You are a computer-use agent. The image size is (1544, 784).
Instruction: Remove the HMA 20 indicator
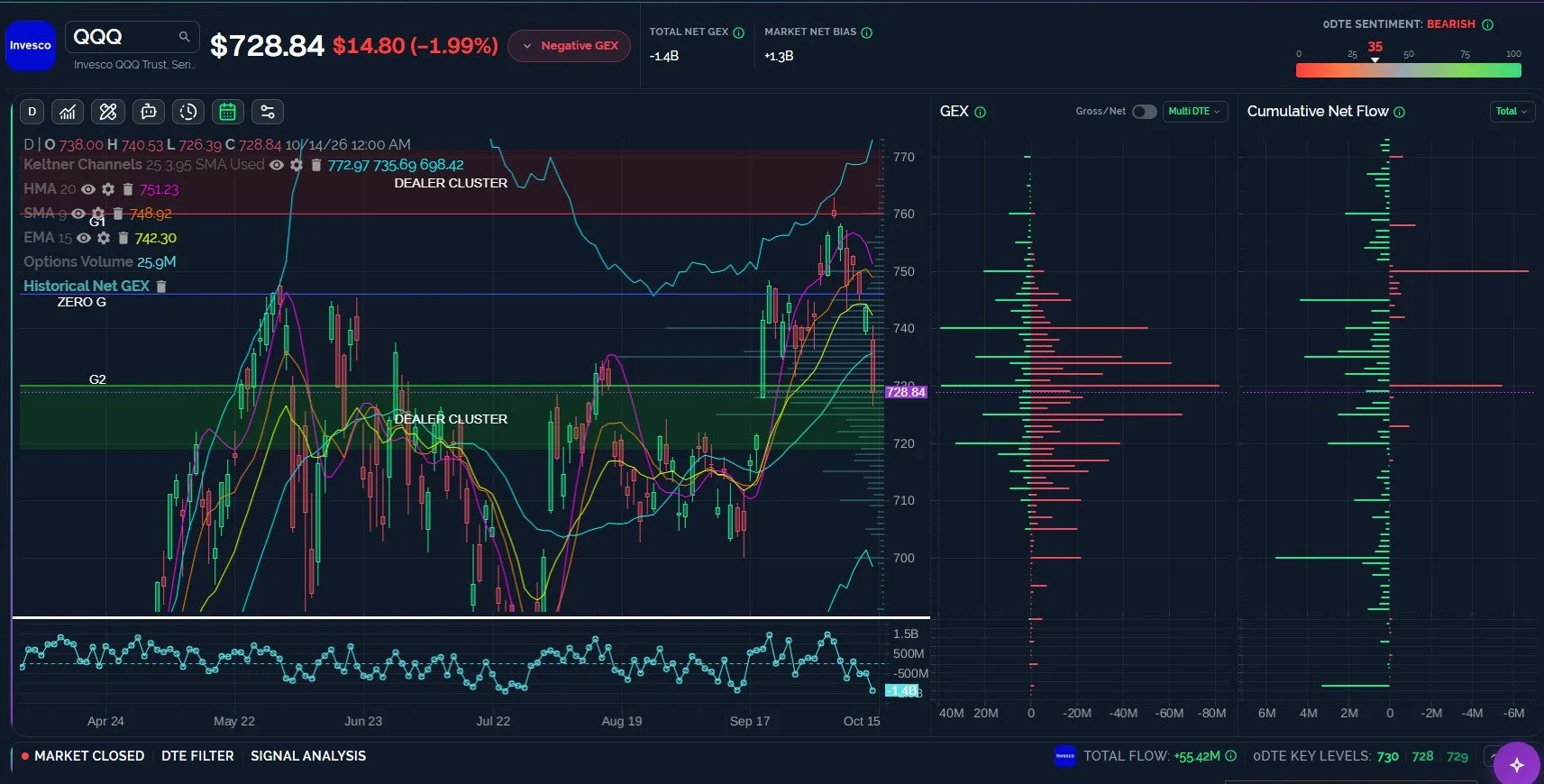[128, 189]
